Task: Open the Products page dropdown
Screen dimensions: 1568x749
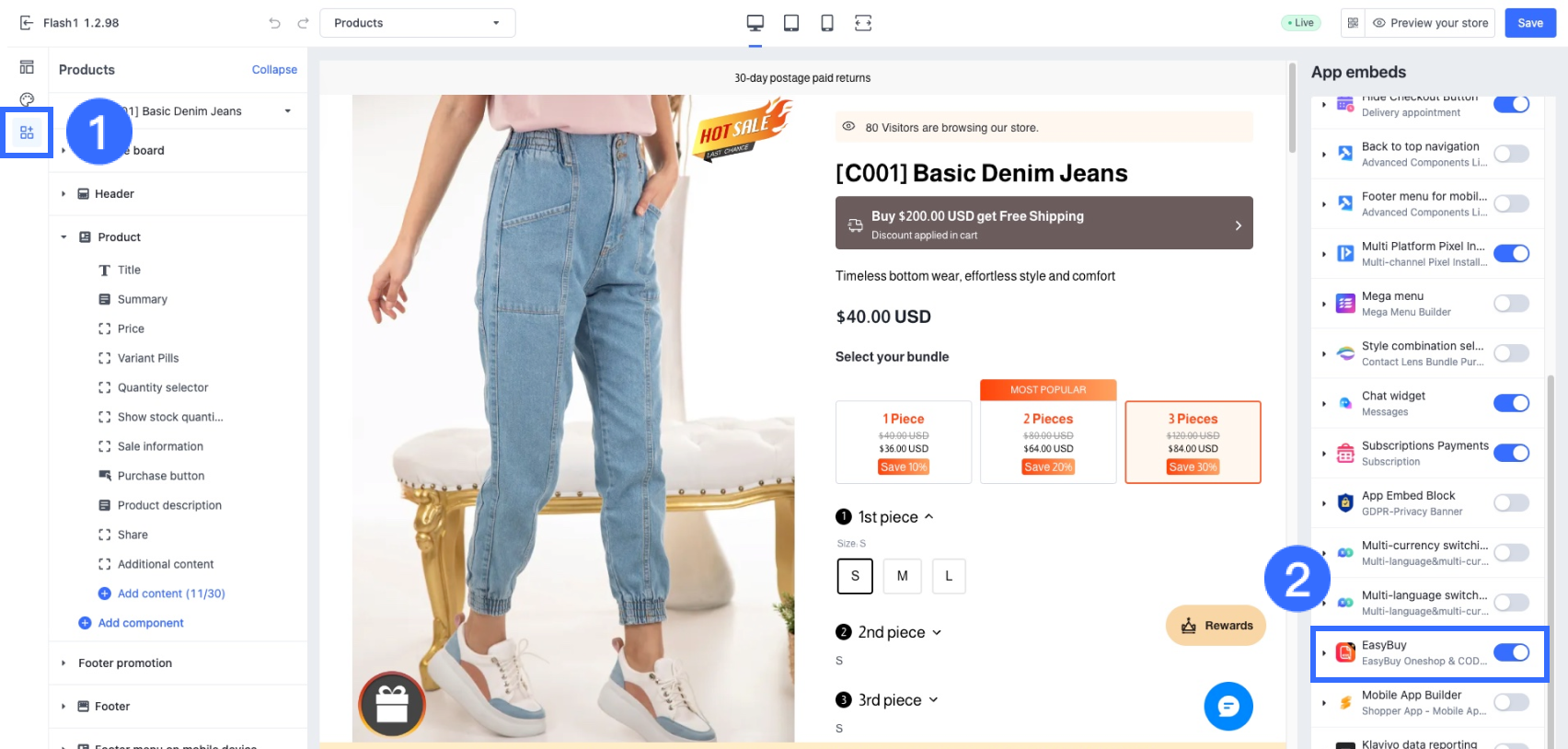Action: click(418, 23)
